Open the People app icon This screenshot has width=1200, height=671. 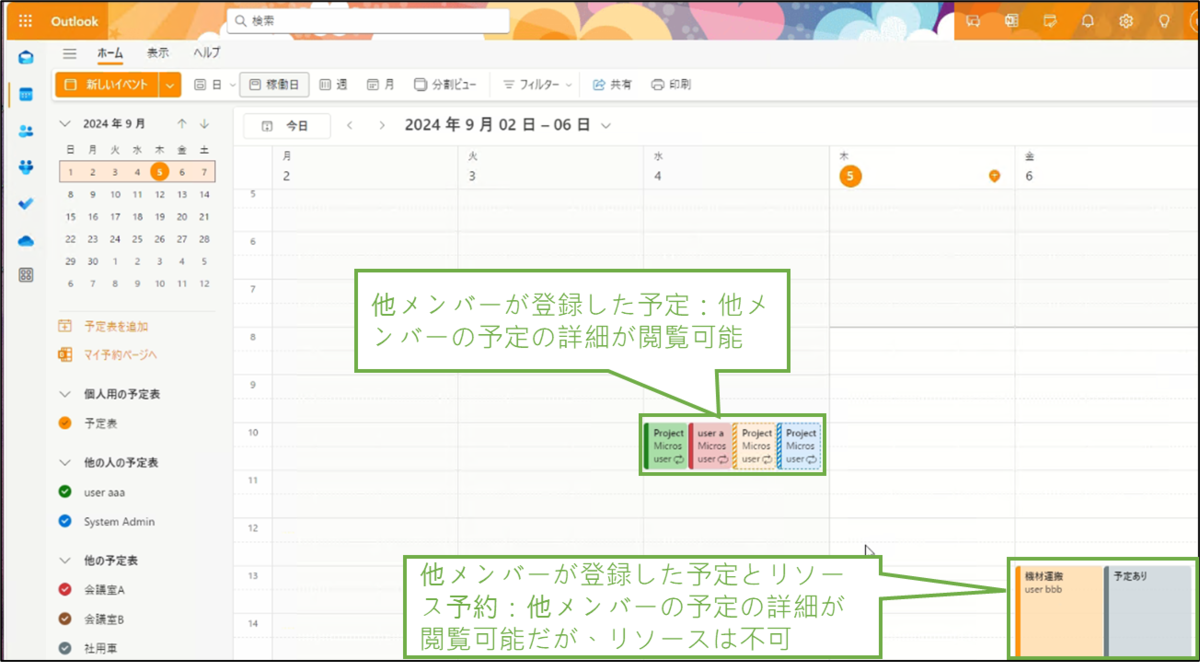(x=25, y=131)
